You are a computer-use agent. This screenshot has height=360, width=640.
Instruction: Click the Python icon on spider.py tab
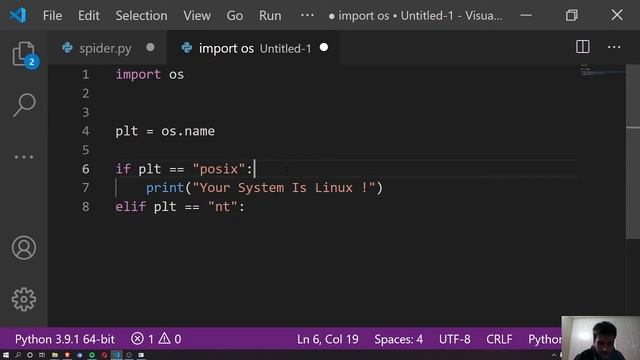click(x=67, y=48)
